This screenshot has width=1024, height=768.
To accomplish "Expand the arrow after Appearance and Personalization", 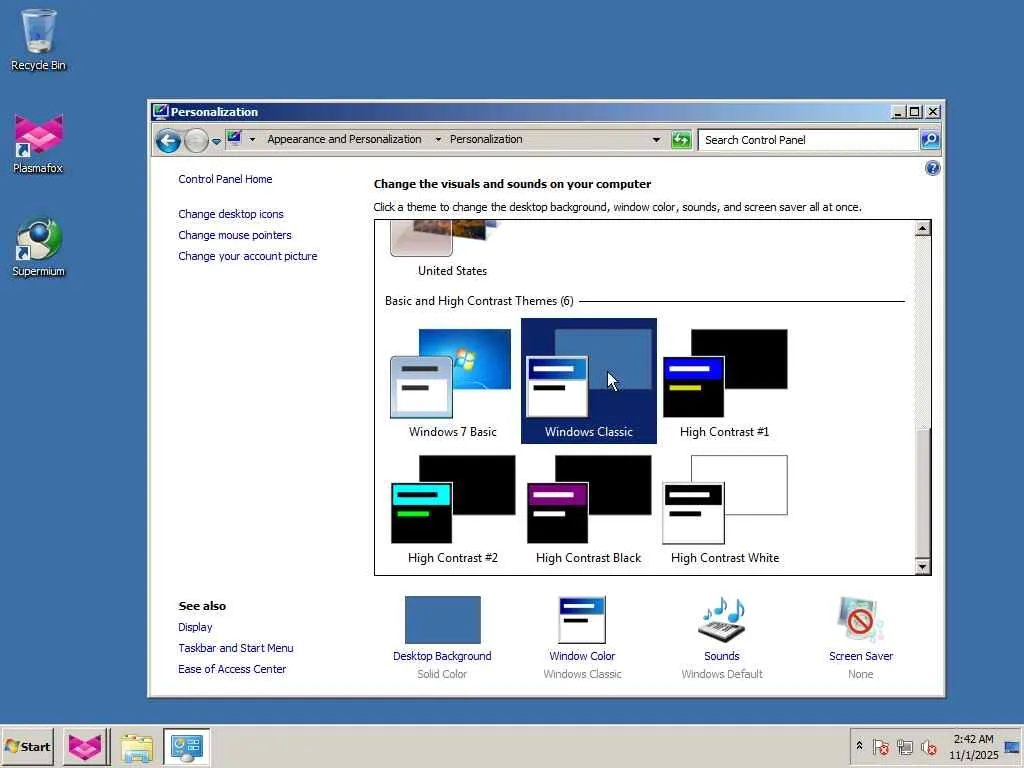I will pos(438,139).
